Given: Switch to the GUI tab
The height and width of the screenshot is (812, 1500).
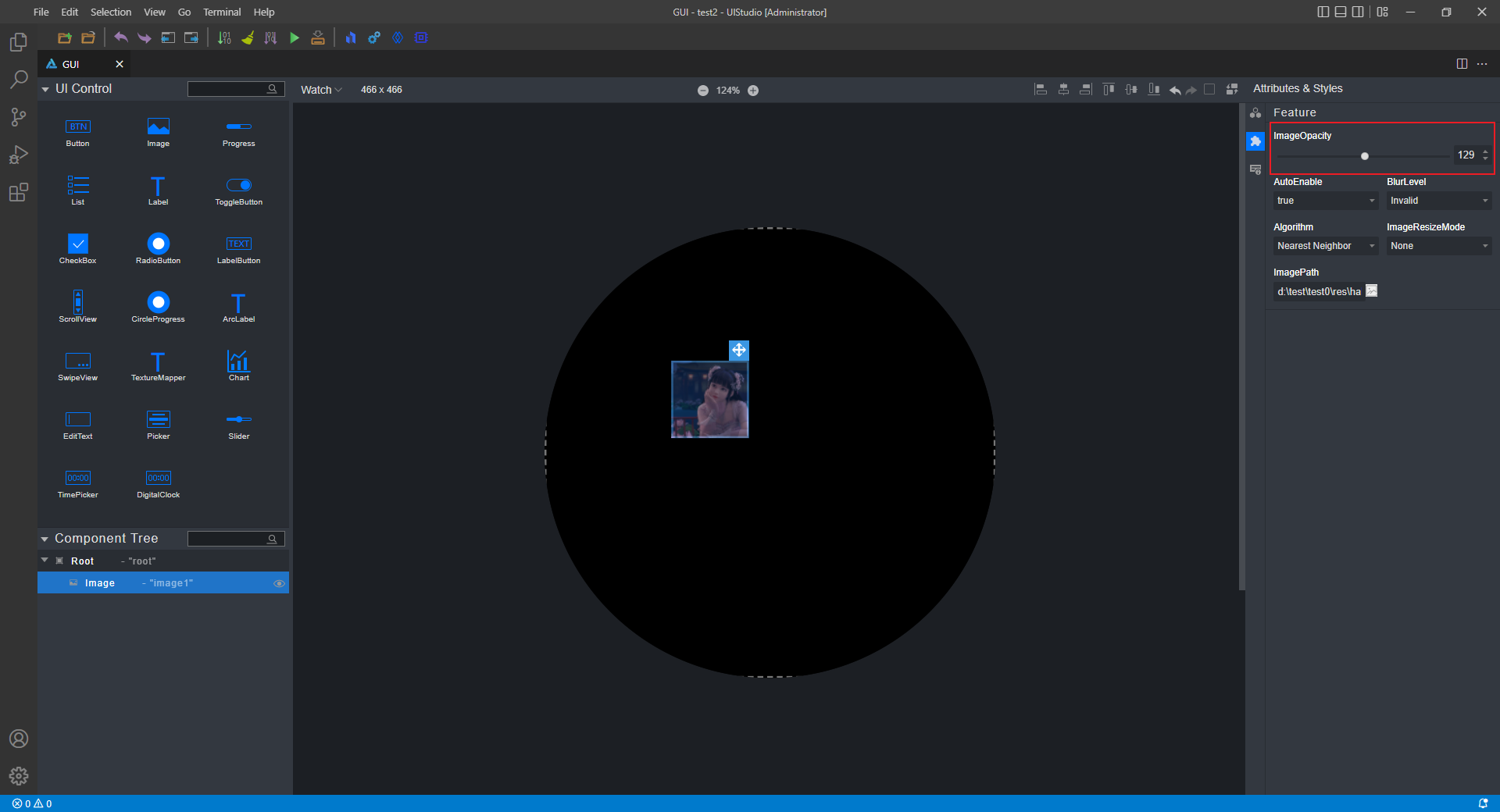Looking at the screenshot, I should pos(71,64).
